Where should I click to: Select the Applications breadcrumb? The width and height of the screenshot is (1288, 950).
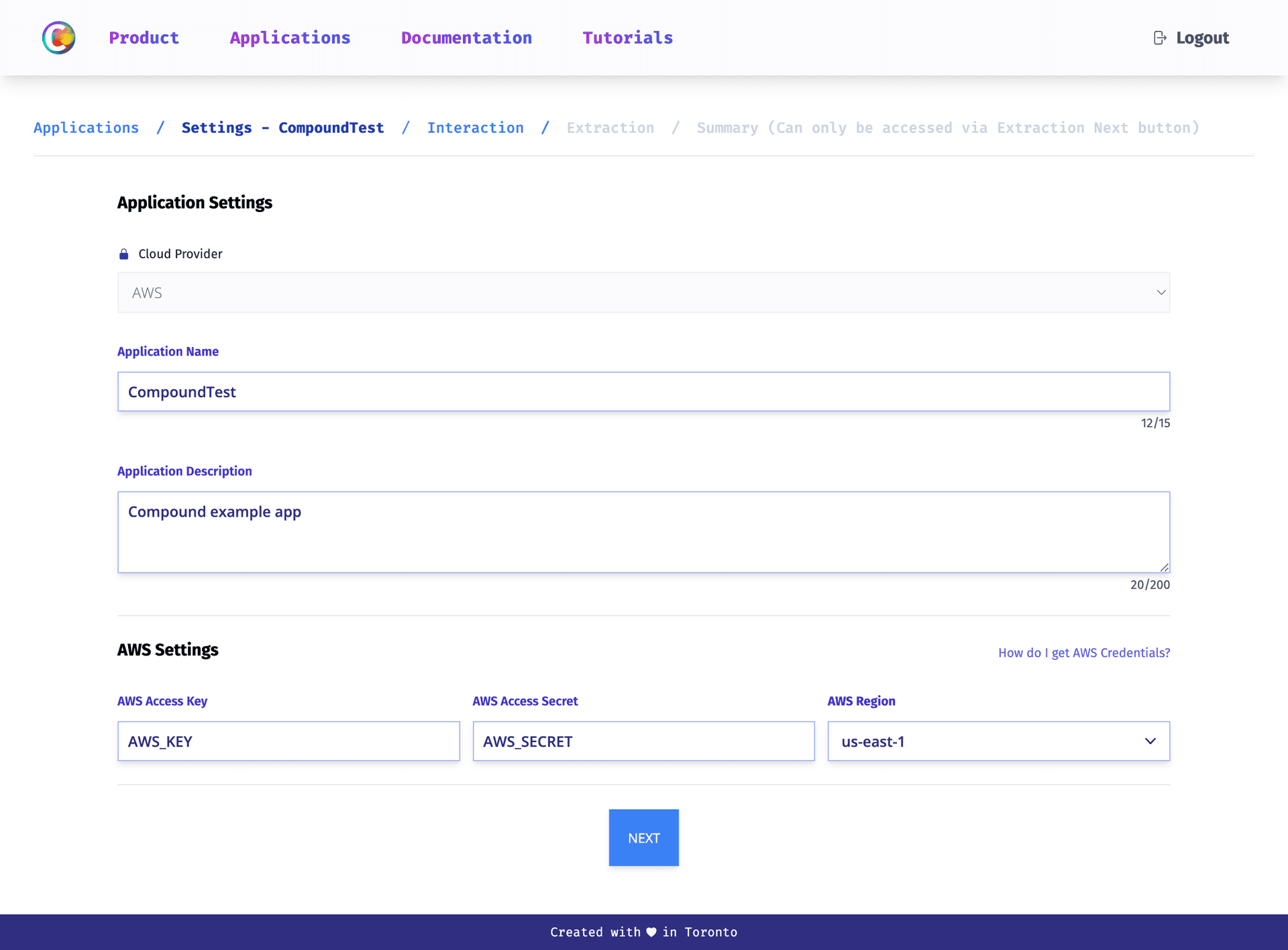(86, 127)
